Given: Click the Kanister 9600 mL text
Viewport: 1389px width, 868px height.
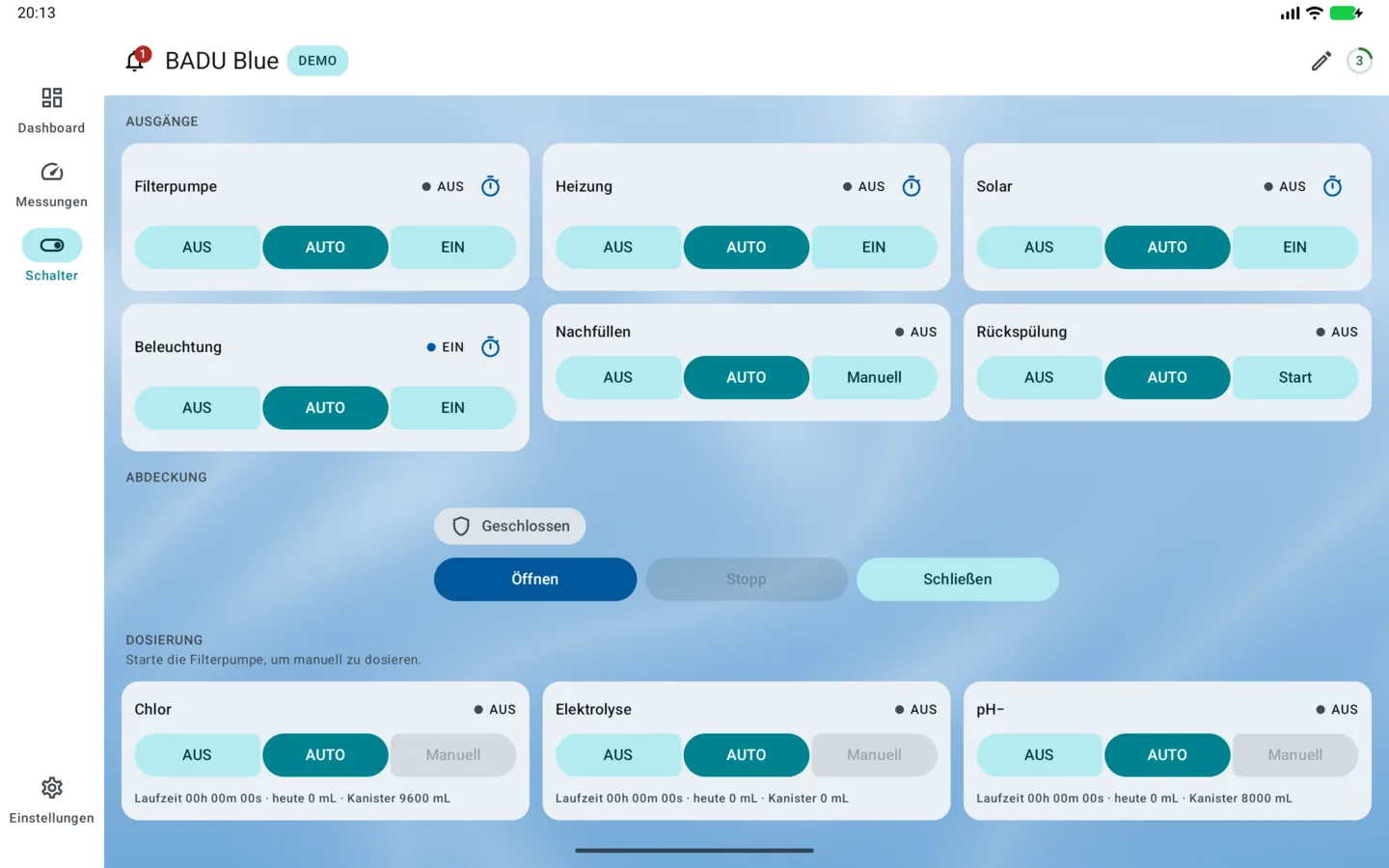Looking at the screenshot, I should coord(398,799).
